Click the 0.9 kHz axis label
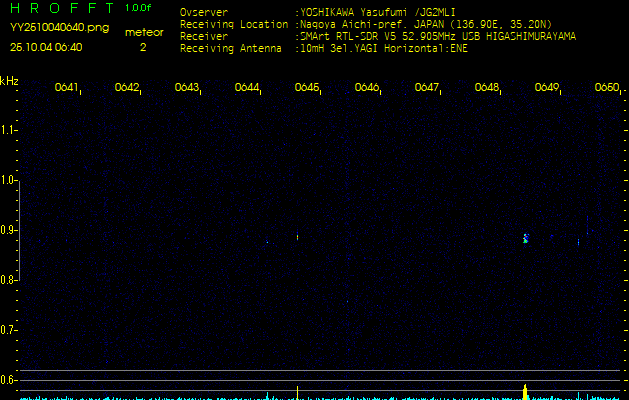The width and height of the screenshot is (629, 400). pyautogui.click(x=8, y=230)
